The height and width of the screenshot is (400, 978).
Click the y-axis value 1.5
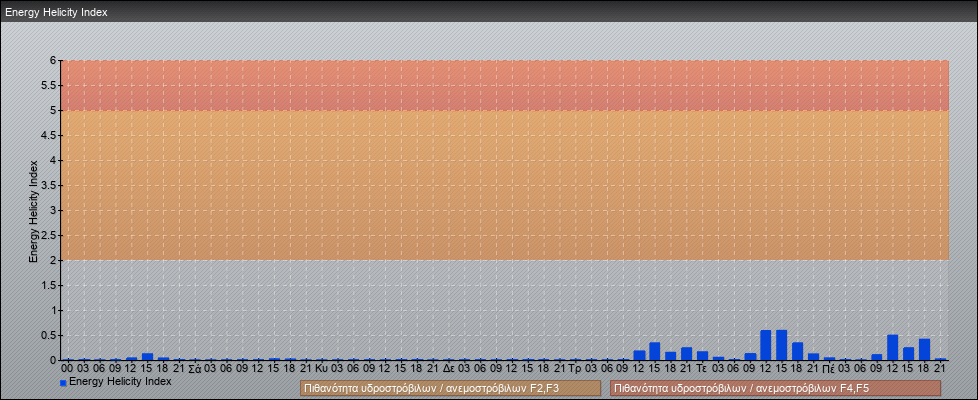pyautogui.click(x=49, y=285)
